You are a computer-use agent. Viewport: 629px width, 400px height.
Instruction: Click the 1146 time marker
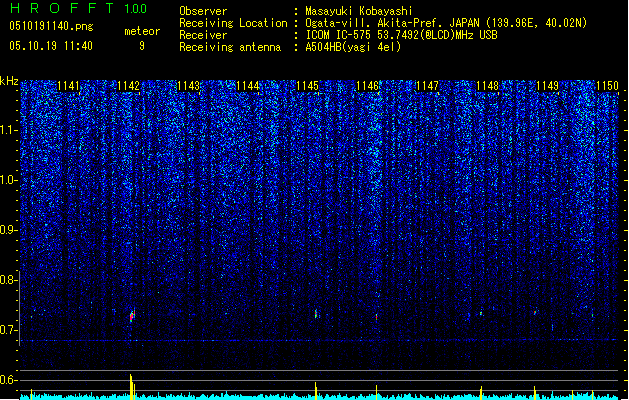tap(368, 86)
